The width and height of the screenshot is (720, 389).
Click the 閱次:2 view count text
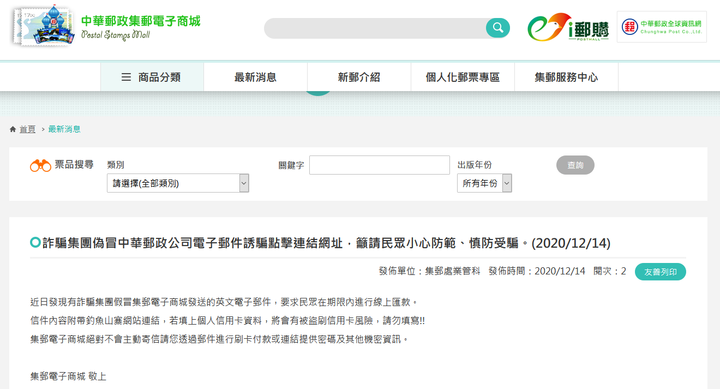tap(610, 271)
